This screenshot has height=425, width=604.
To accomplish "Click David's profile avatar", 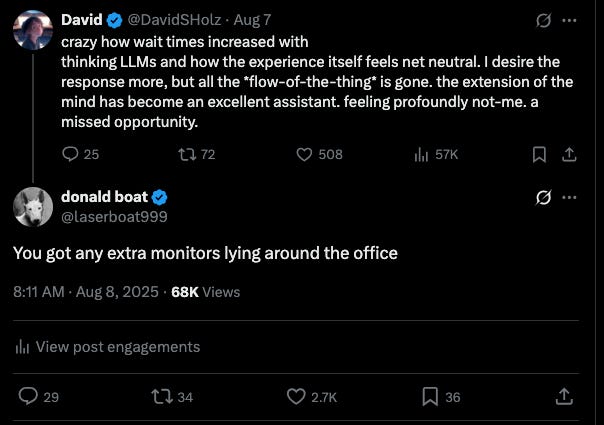I will pos(33,29).
